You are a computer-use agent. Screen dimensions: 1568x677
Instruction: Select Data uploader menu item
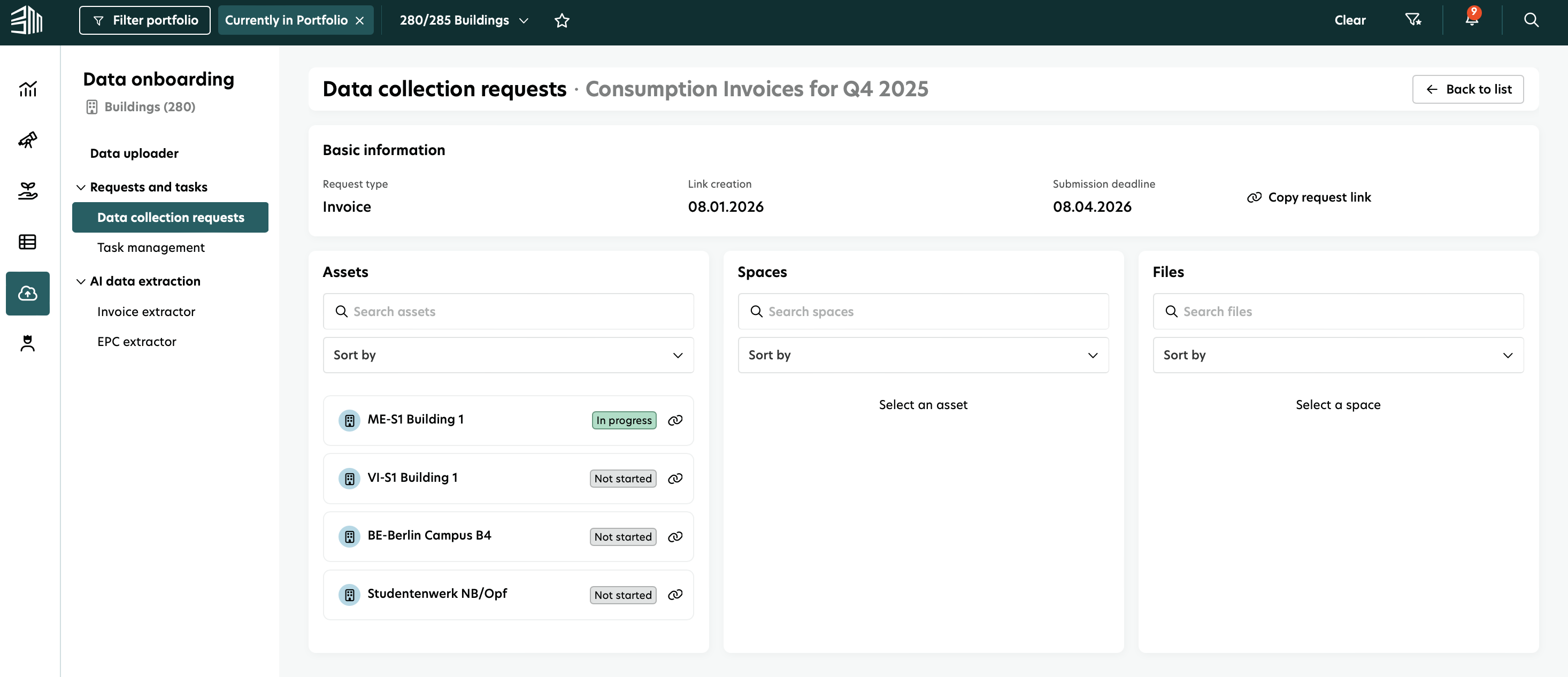click(134, 153)
